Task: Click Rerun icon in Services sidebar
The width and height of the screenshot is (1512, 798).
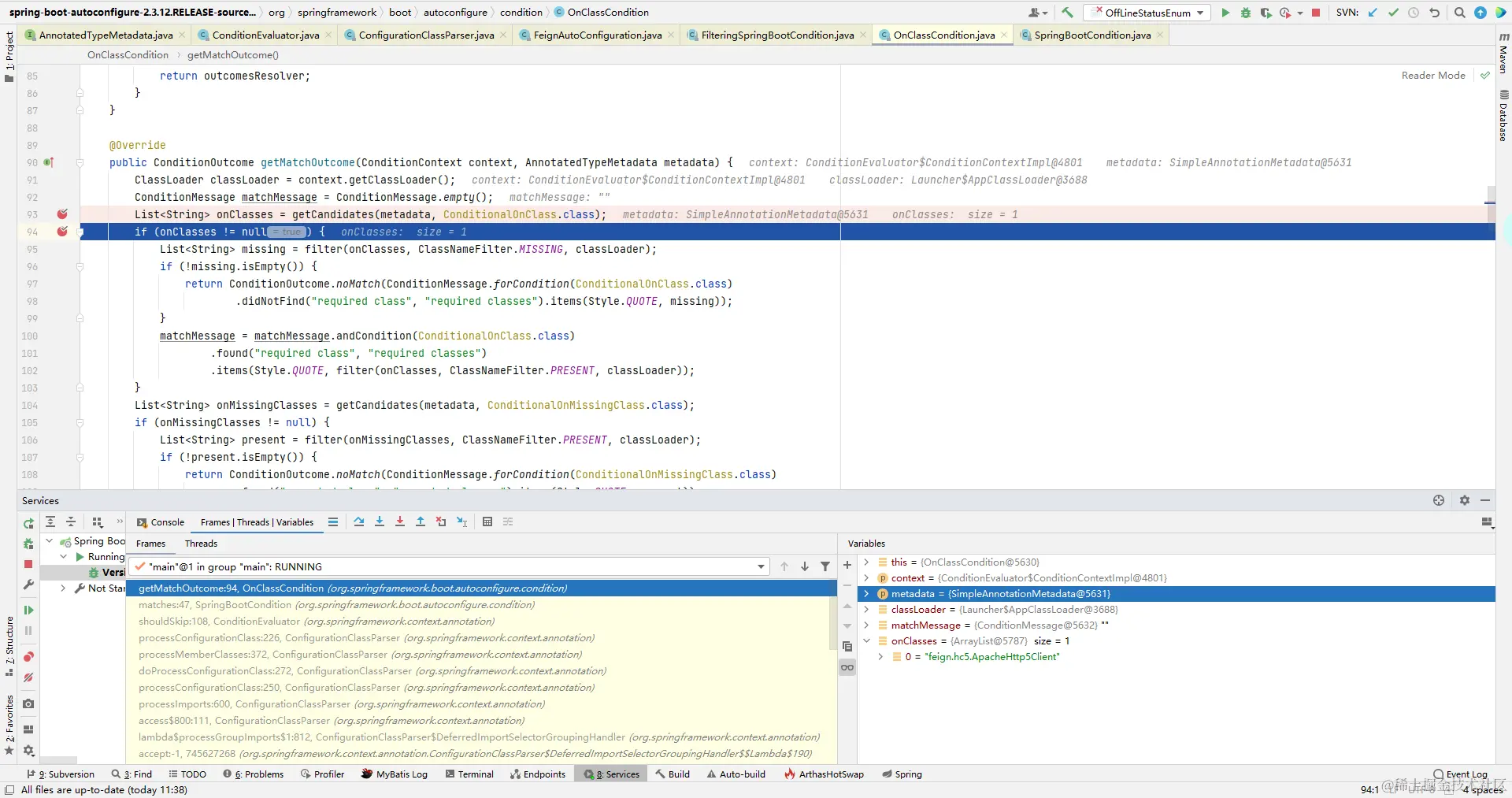Action: (x=28, y=523)
